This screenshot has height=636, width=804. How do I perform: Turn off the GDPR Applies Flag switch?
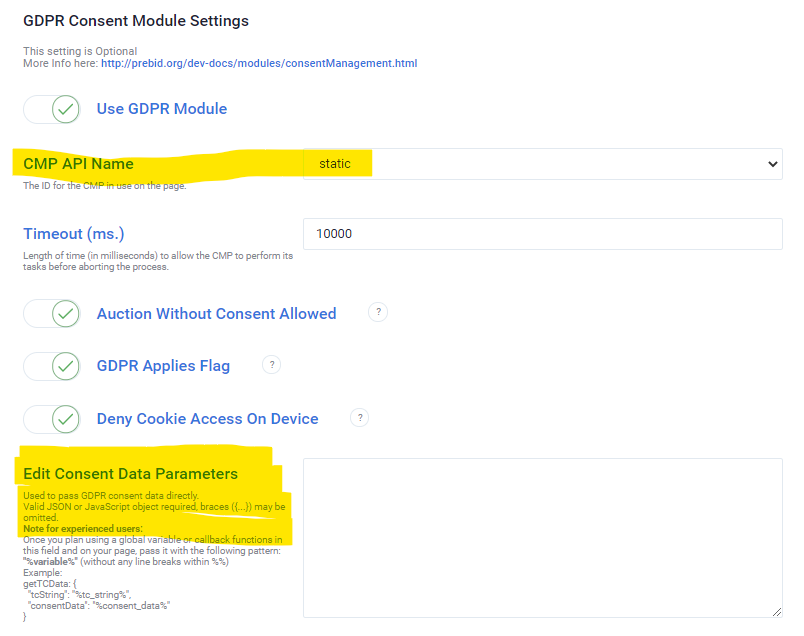(x=52, y=366)
